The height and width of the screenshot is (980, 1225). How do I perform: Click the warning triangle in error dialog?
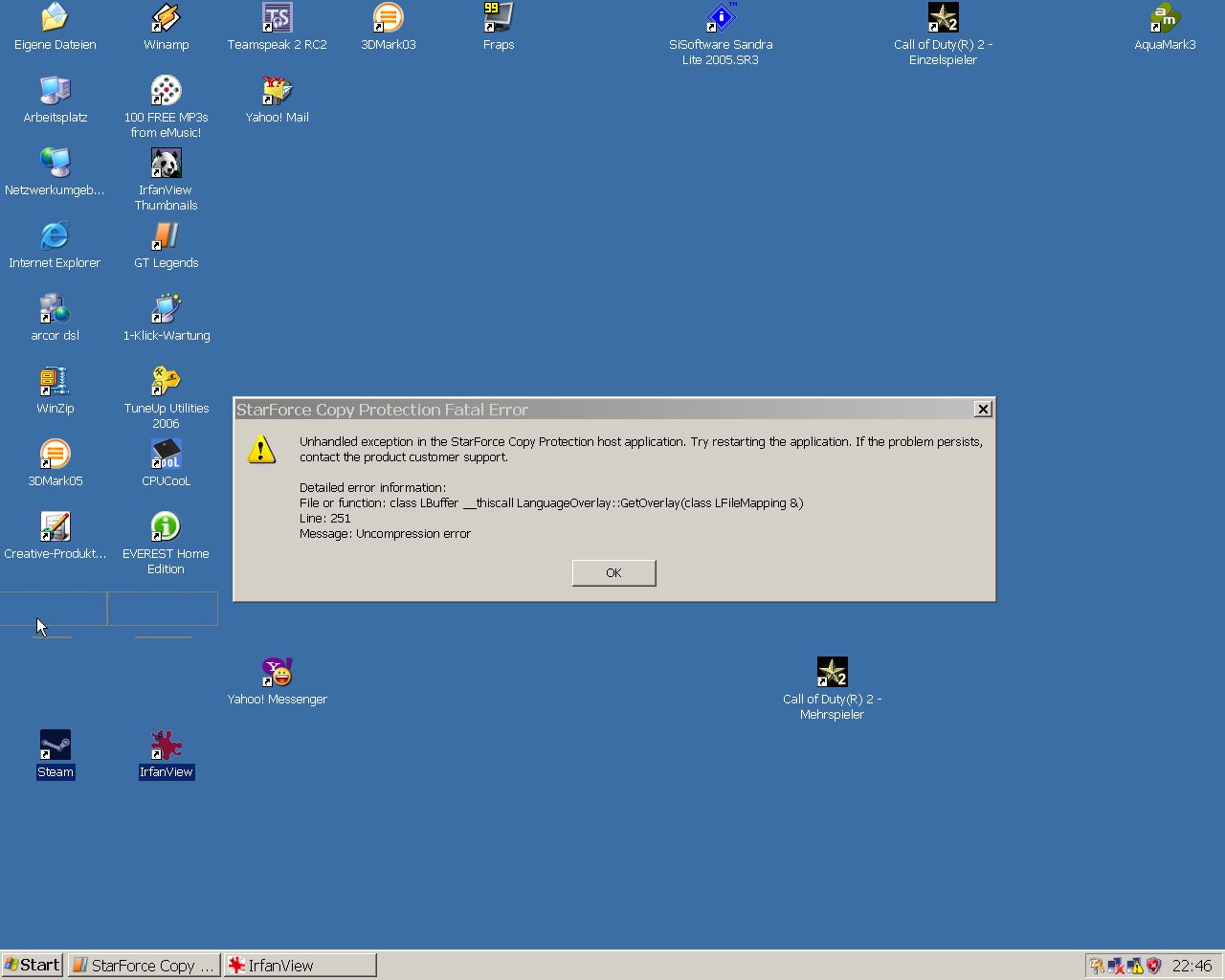[x=261, y=450]
